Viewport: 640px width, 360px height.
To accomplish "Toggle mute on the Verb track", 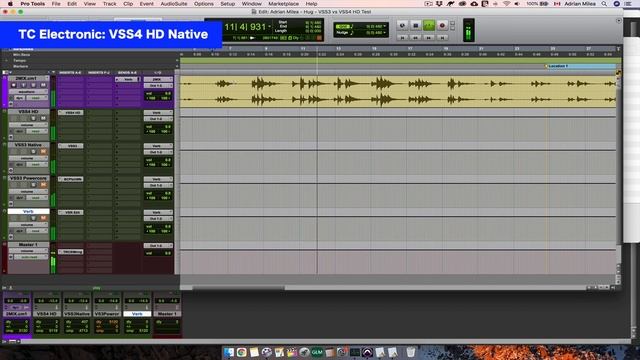I will [x=43, y=218].
